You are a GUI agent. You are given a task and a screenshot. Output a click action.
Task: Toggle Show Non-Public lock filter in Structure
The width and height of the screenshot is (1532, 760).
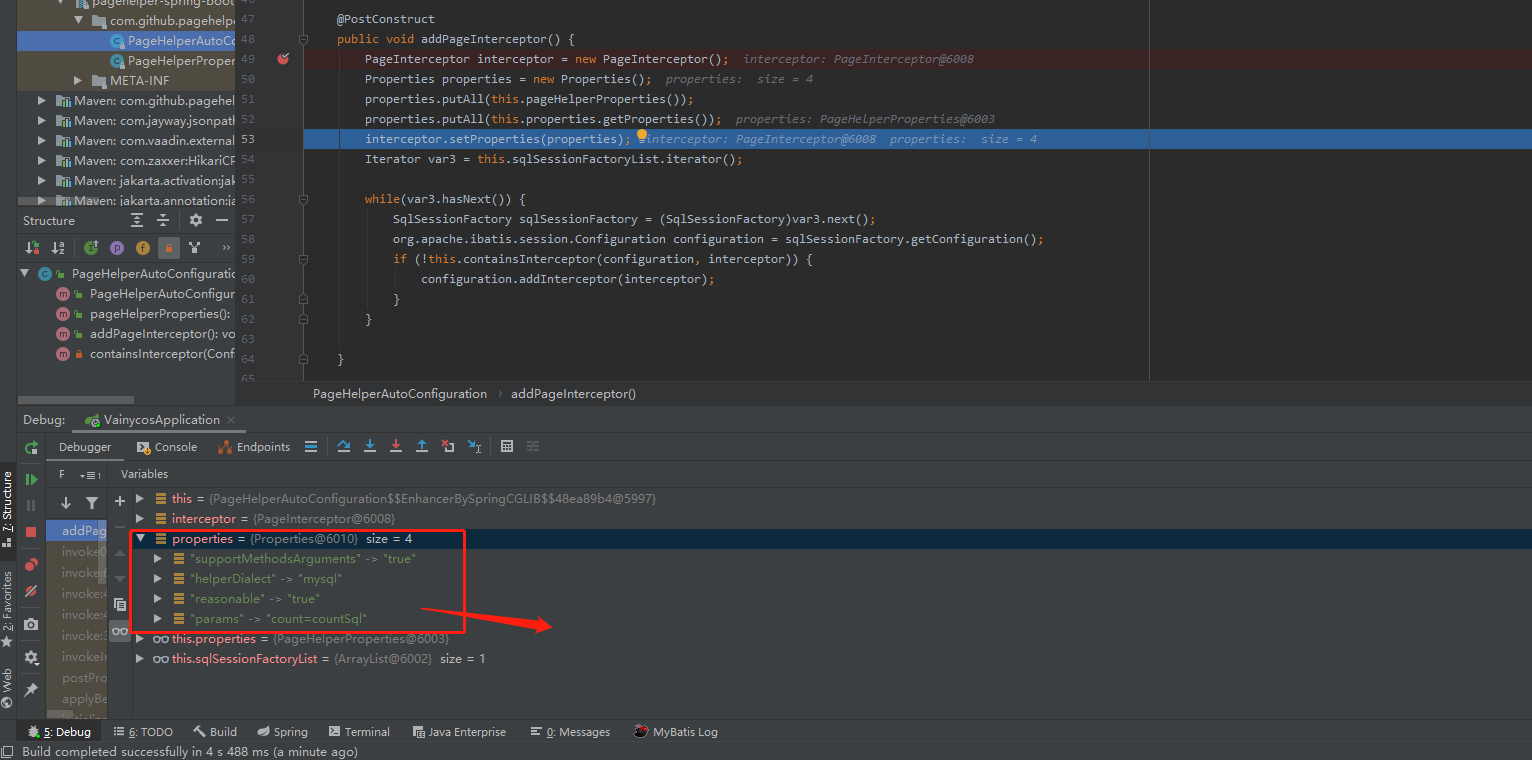click(x=169, y=247)
